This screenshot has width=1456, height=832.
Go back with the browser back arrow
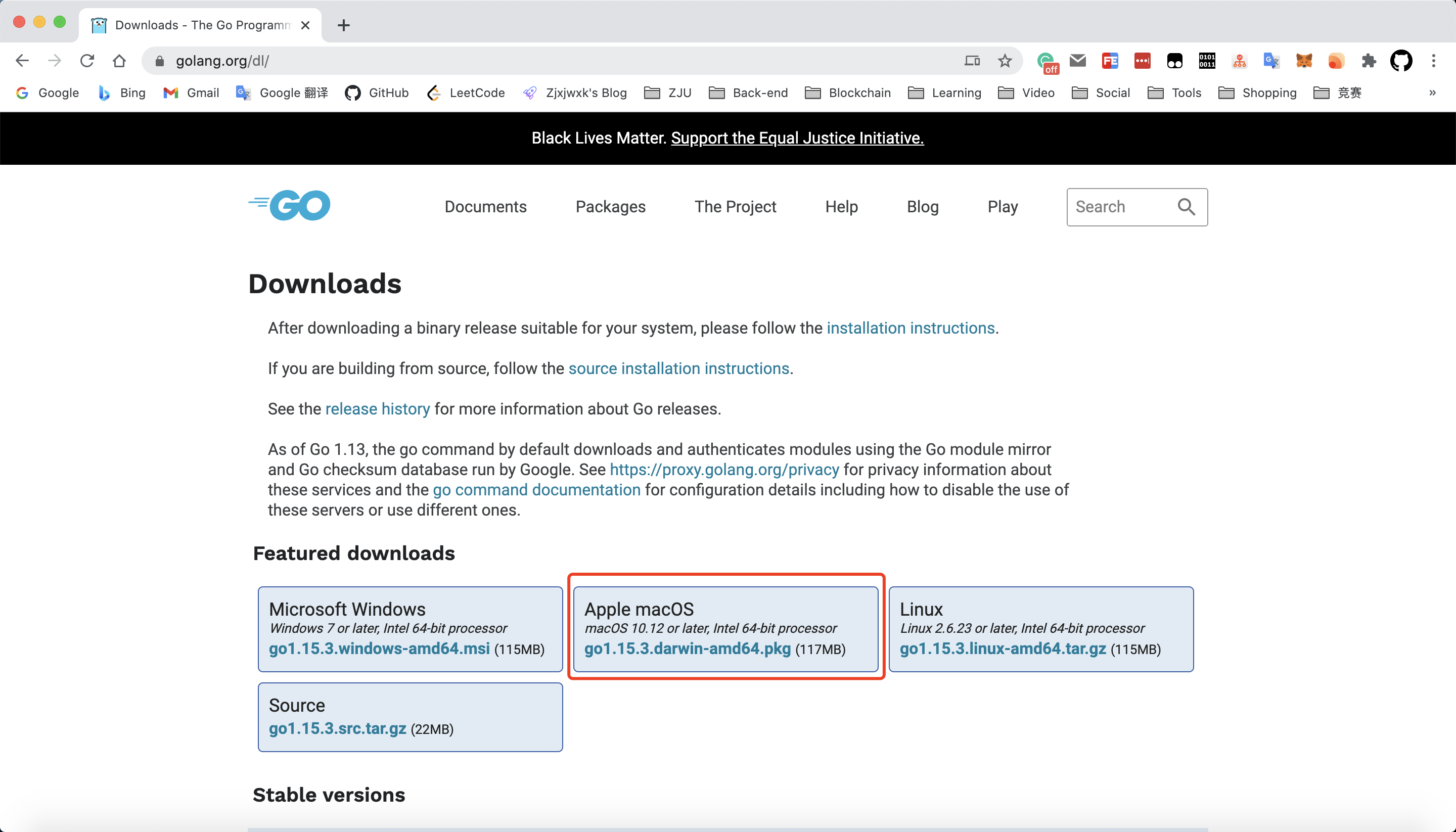(22, 61)
